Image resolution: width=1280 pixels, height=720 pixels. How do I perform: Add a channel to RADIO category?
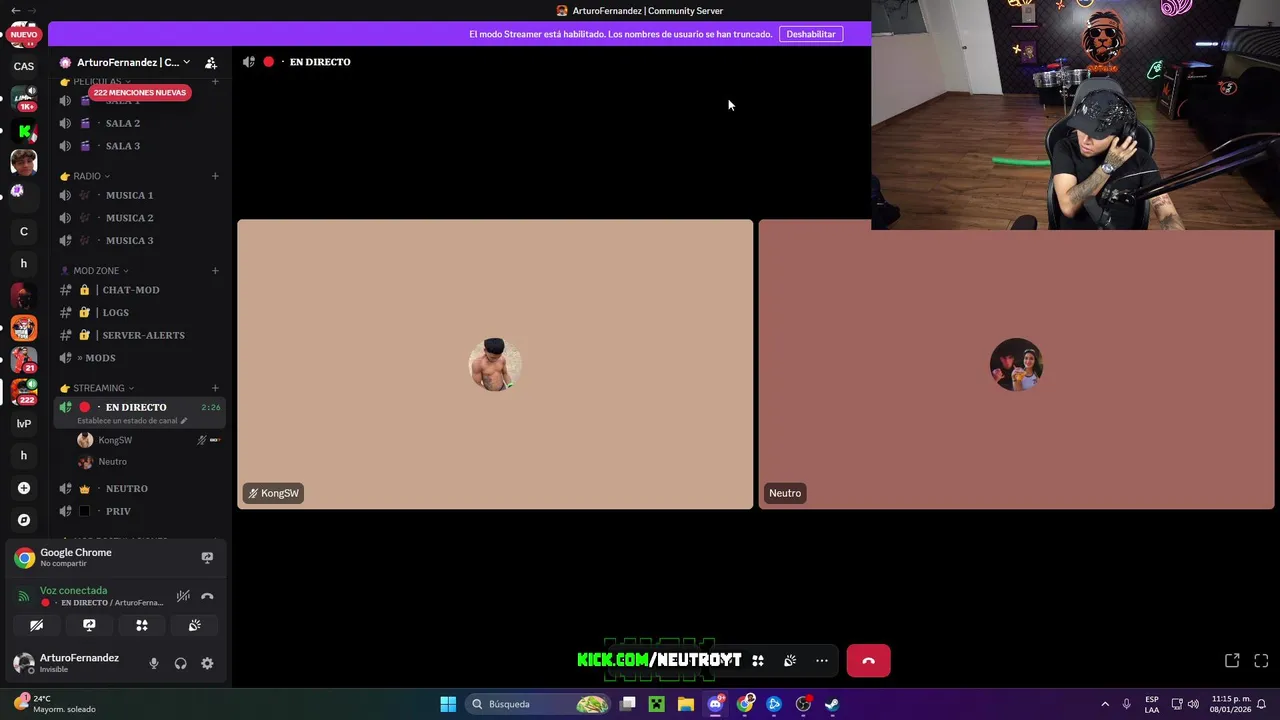(x=215, y=176)
